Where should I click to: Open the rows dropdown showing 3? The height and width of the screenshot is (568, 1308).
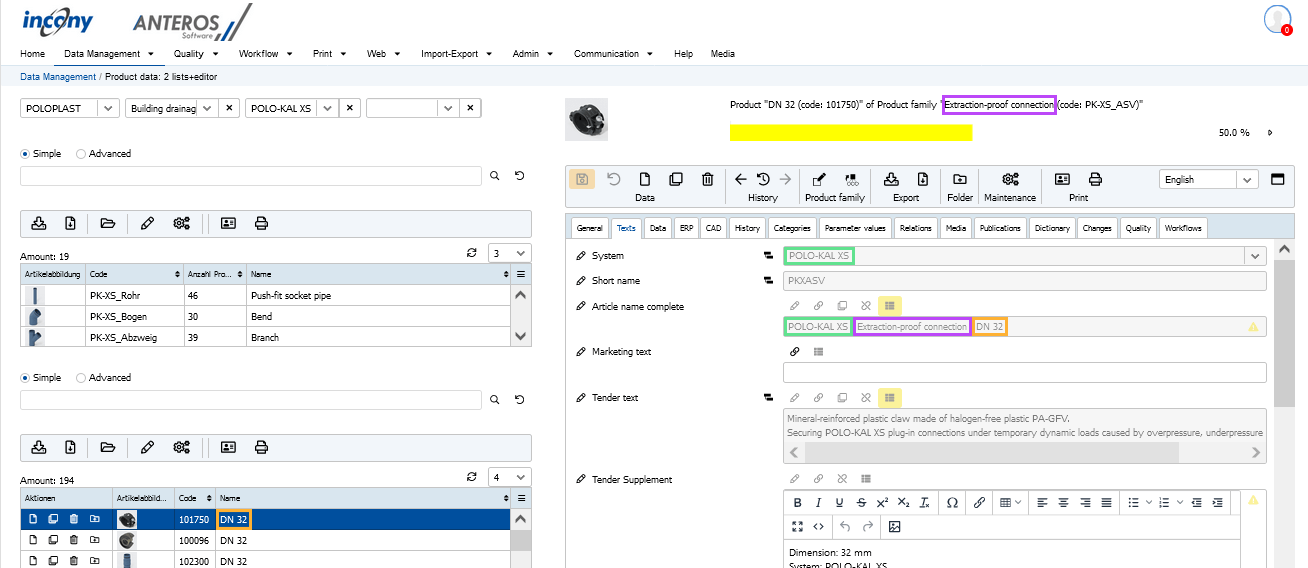[521, 254]
